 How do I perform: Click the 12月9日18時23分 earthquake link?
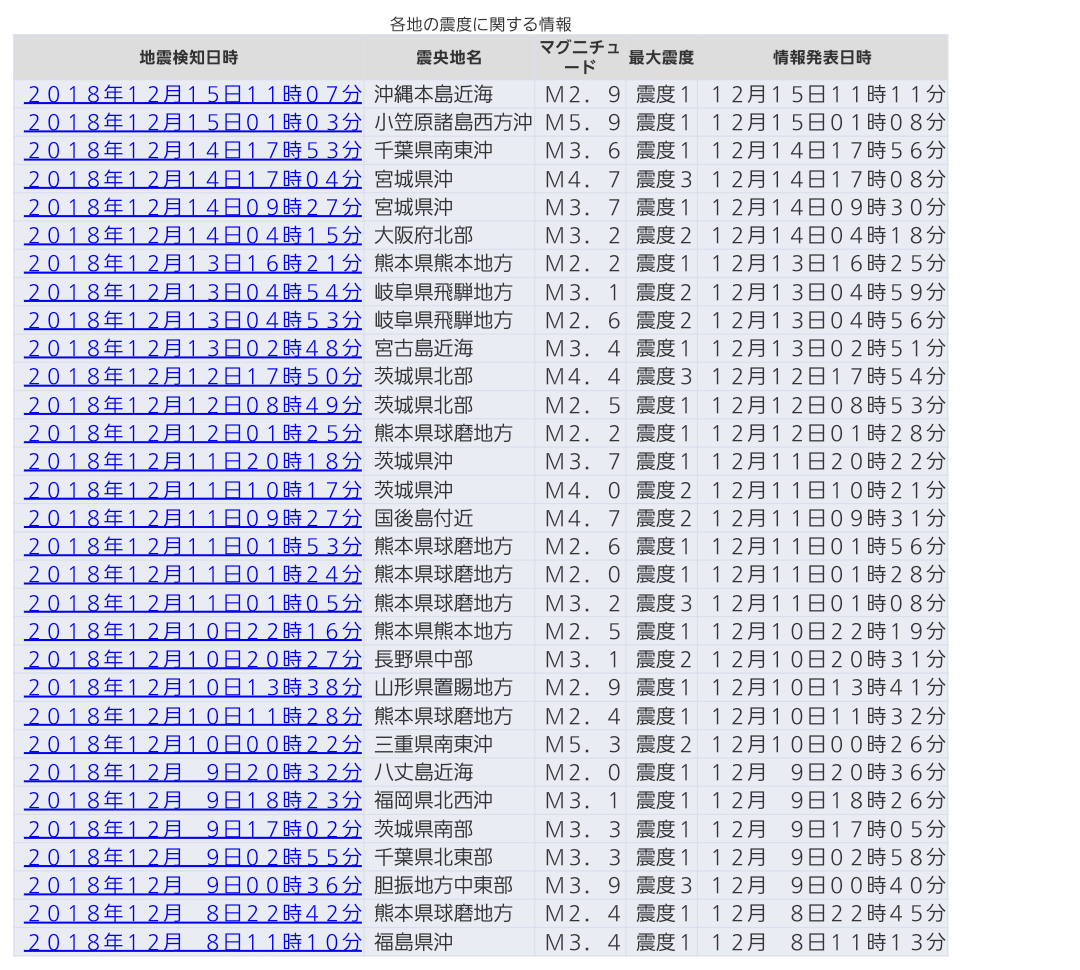coord(193,801)
